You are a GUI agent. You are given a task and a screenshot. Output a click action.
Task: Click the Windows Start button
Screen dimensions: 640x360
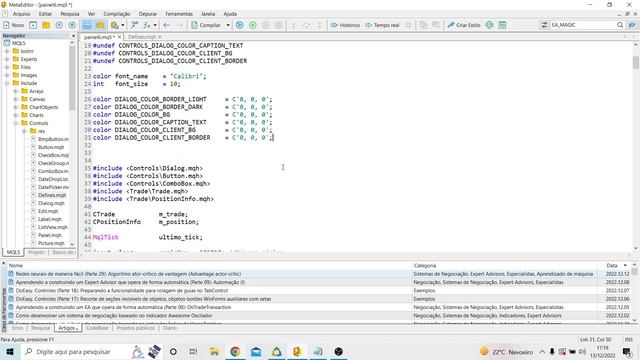(x=10, y=351)
